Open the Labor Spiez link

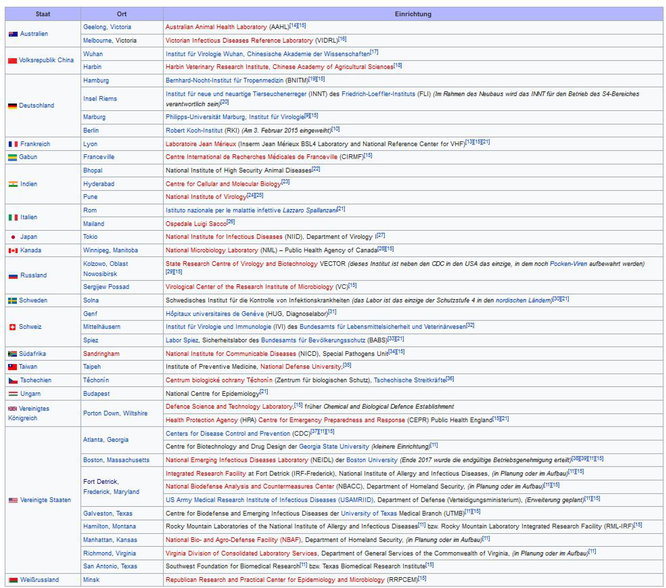(x=182, y=341)
